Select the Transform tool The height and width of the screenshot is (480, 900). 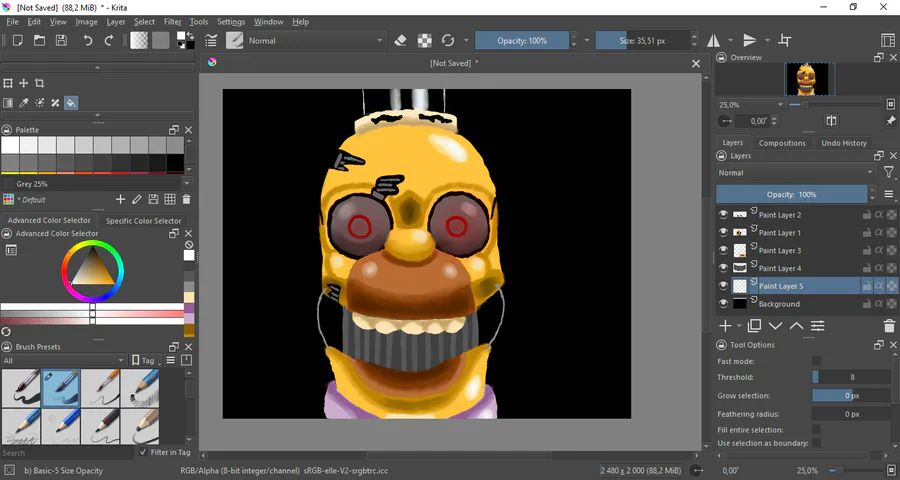tap(8, 83)
